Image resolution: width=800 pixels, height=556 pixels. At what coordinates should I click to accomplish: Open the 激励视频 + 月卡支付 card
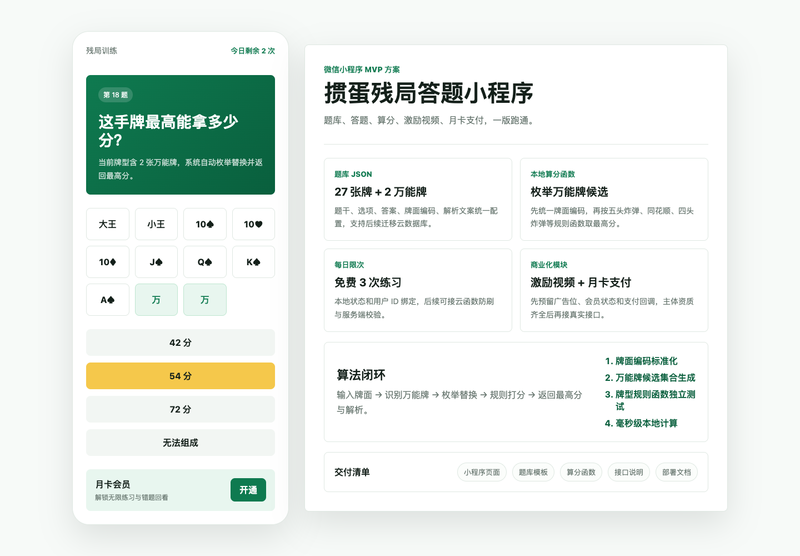click(614, 290)
